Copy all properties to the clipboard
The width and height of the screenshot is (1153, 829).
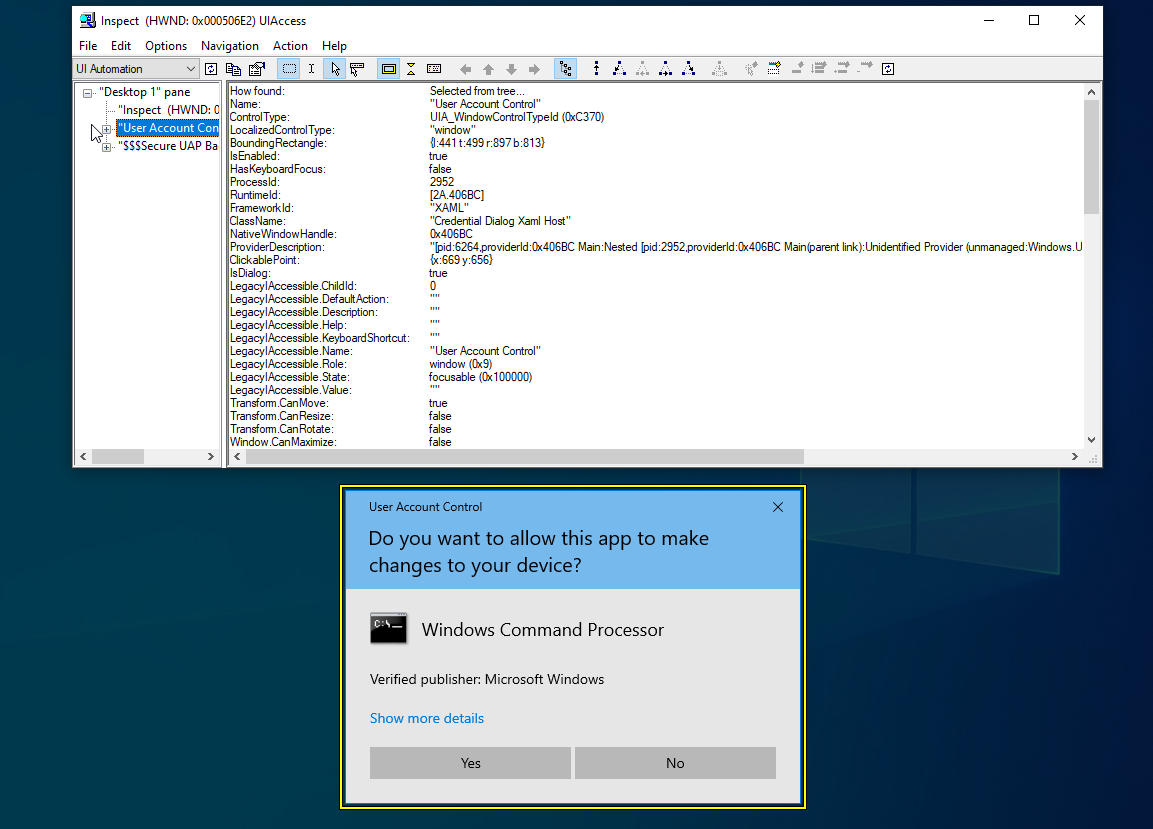click(234, 69)
